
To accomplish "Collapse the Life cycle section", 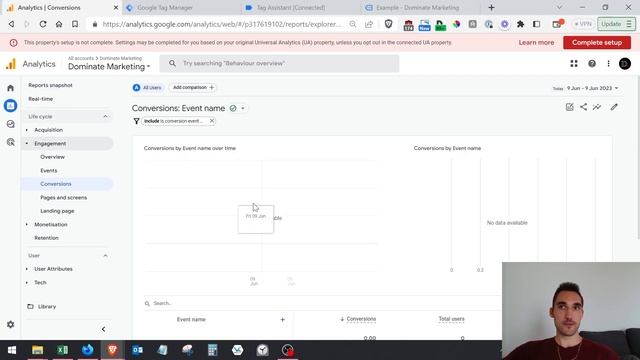I will click(x=105, y=116).
